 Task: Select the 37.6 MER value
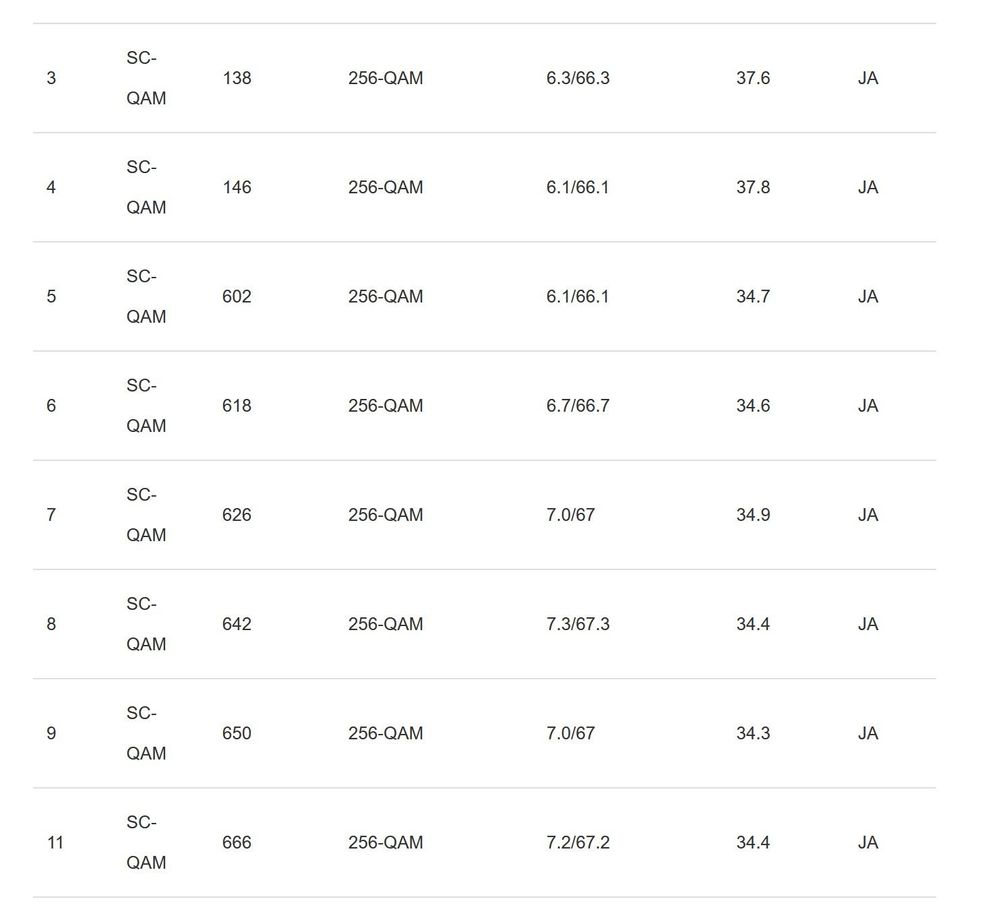point(753,78)
